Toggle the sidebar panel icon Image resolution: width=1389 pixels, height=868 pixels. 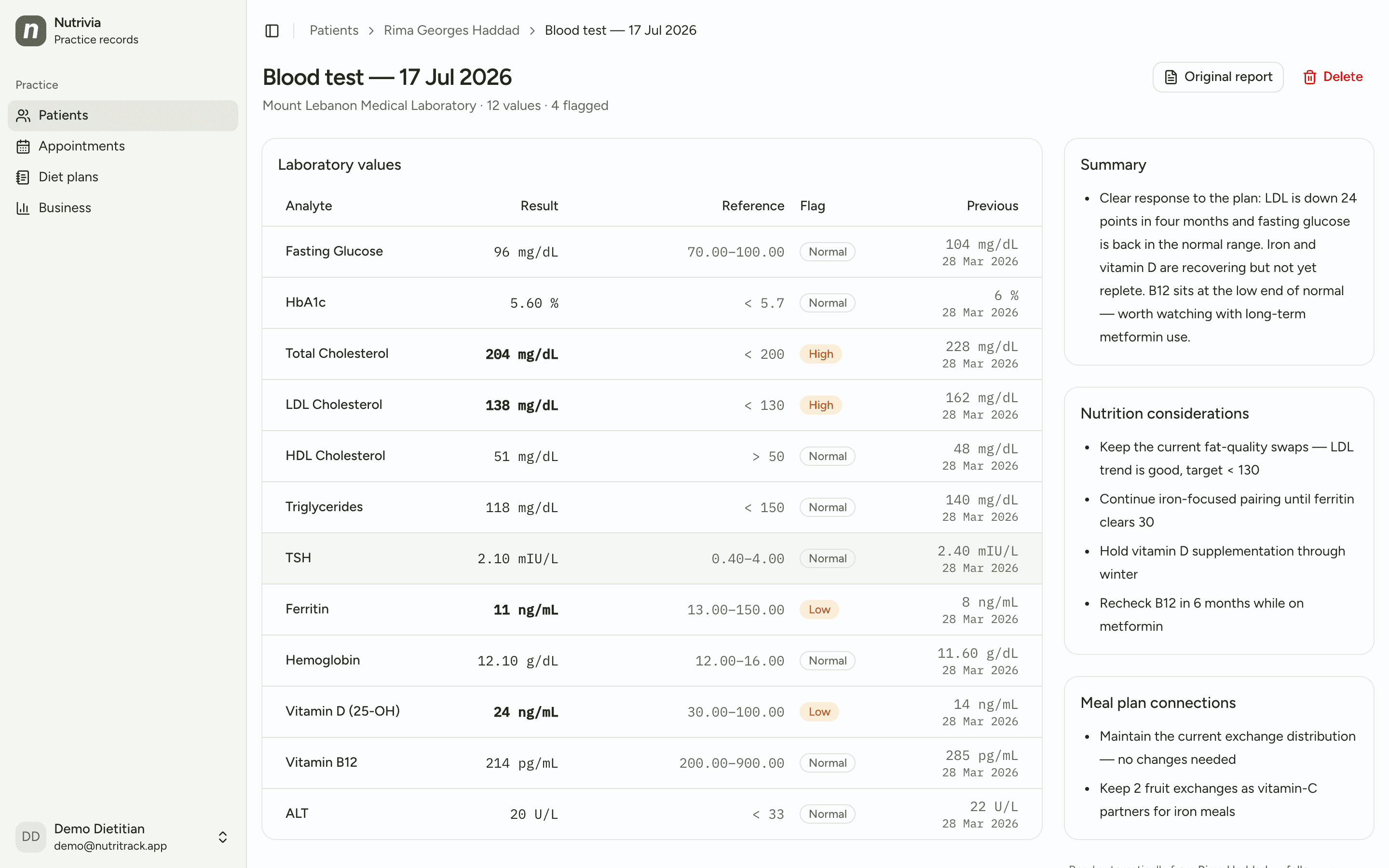[272, 30]
